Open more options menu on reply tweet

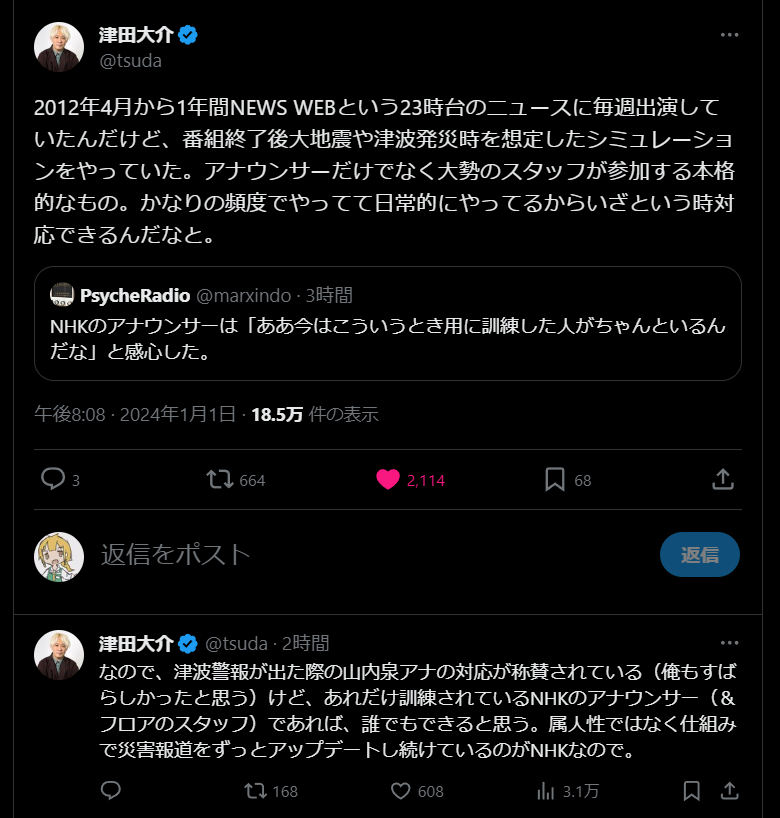[x=730, y=643]
